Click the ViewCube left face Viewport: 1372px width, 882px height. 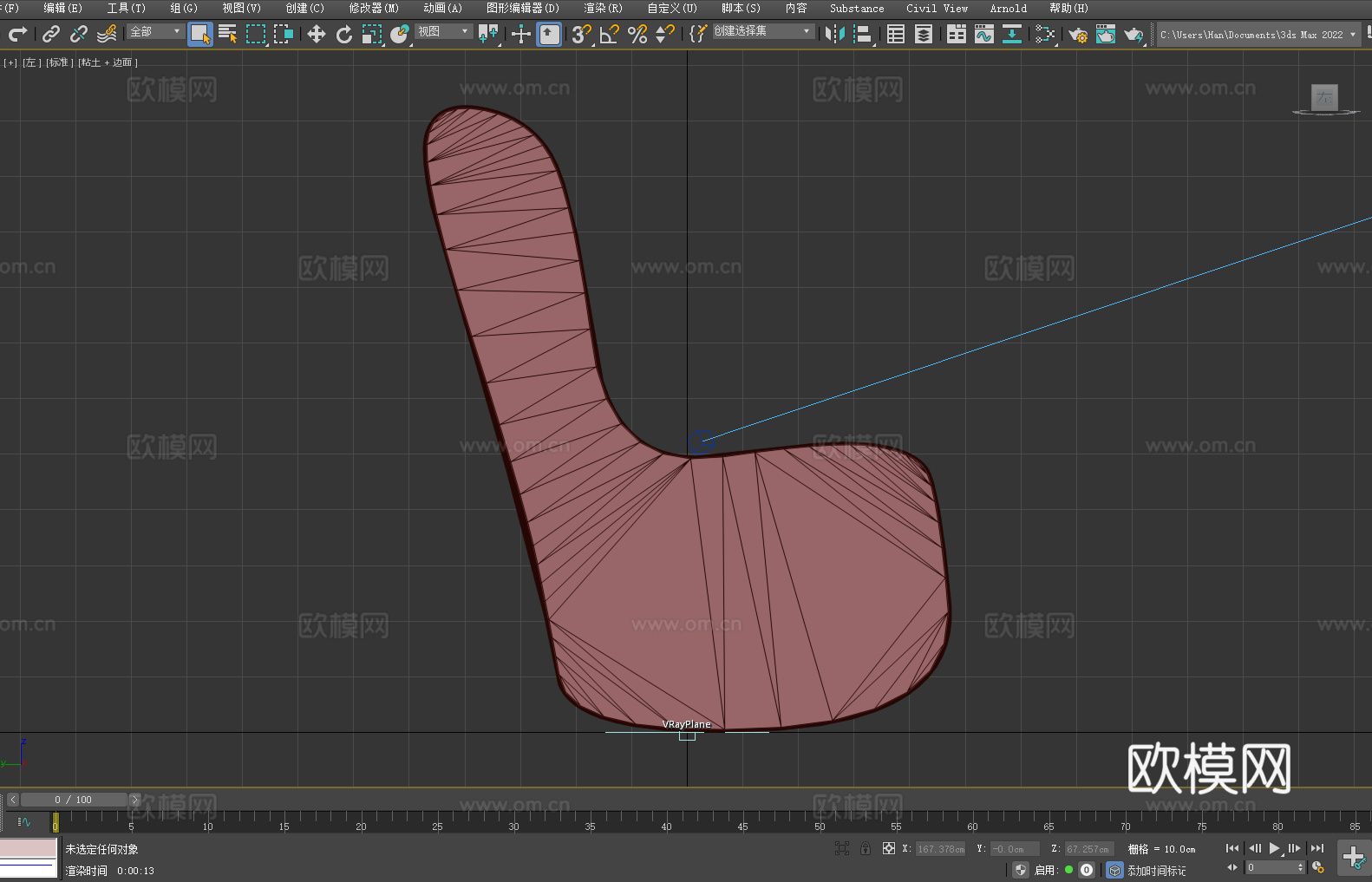click(1324, 96)
